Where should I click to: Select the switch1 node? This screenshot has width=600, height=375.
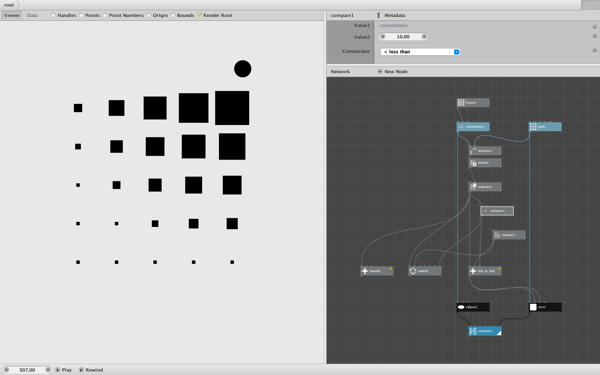[x=425, y=271]
